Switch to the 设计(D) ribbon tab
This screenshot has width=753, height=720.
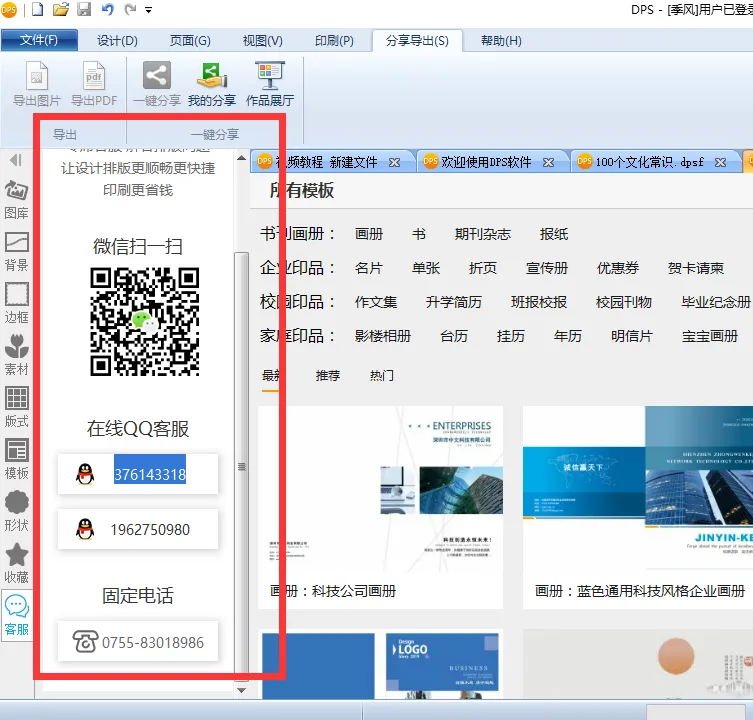point(117,41)
